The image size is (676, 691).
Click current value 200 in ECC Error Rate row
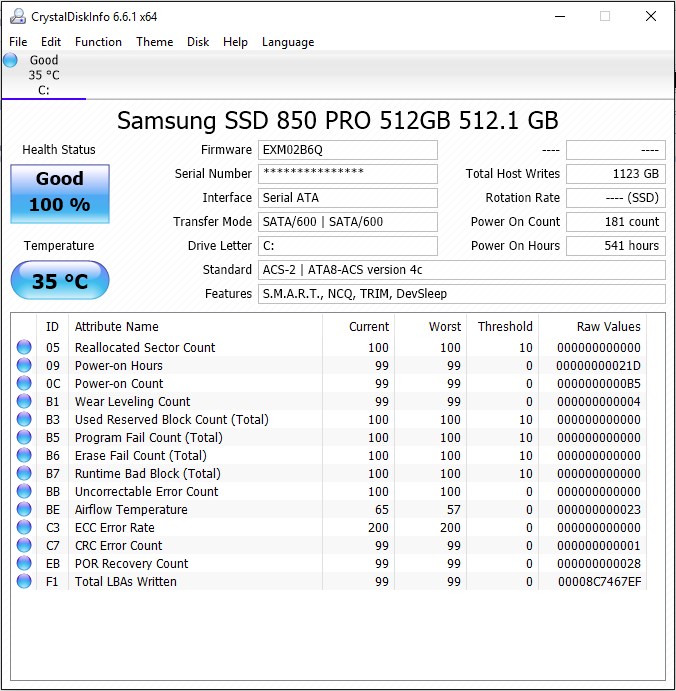[379, 528]
